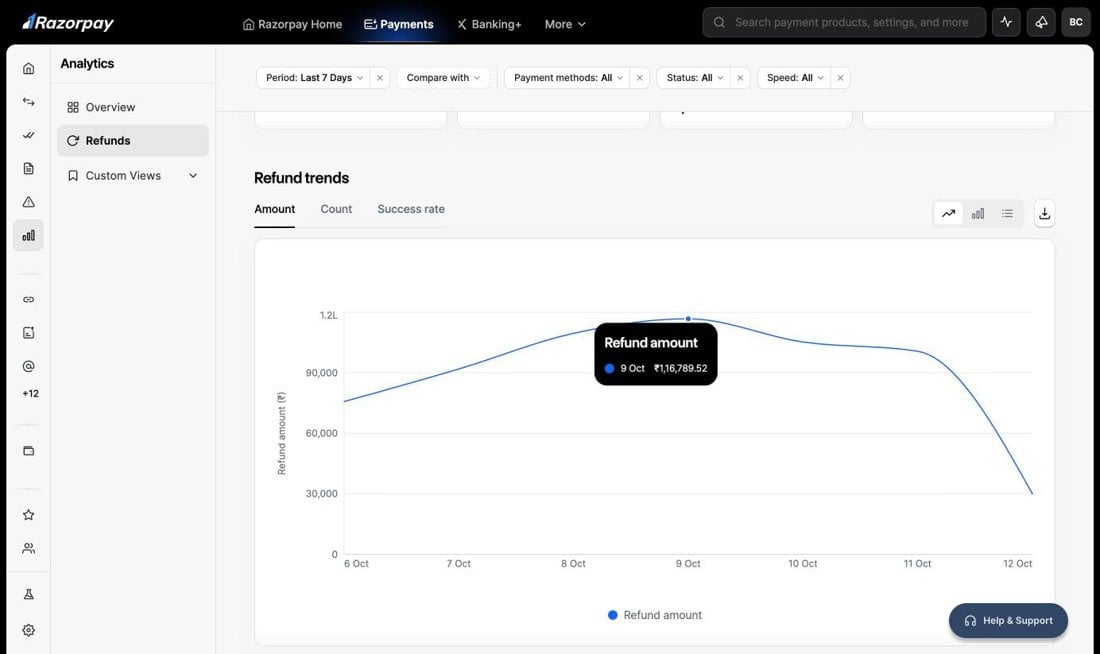This screenshot has width=1100, height=654.
Task: Open the Period: Last 7 Days dropdown
Action: 314,78
